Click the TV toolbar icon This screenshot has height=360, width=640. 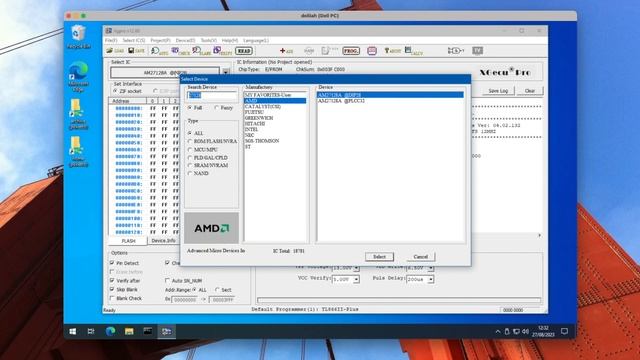[x=477, y=51]
